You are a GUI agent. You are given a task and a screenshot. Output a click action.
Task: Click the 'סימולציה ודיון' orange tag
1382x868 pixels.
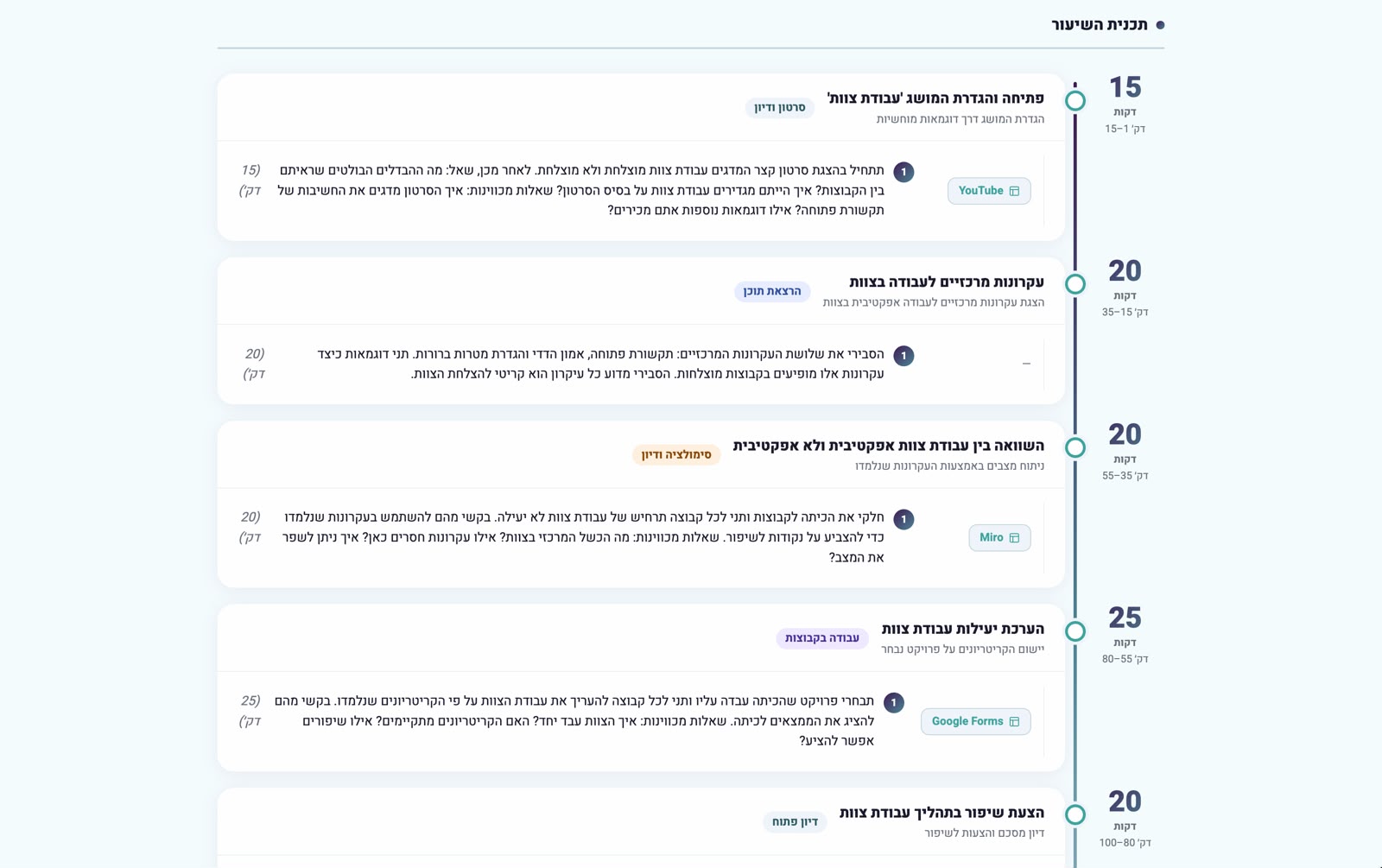(x=676, y=454)
